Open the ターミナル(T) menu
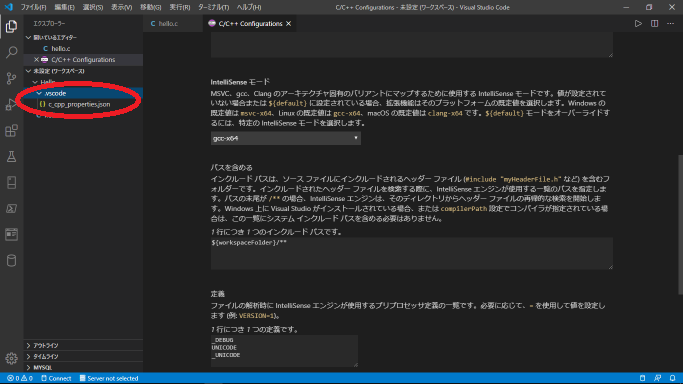The image size is (683, 384). click(x=213, y=7)
